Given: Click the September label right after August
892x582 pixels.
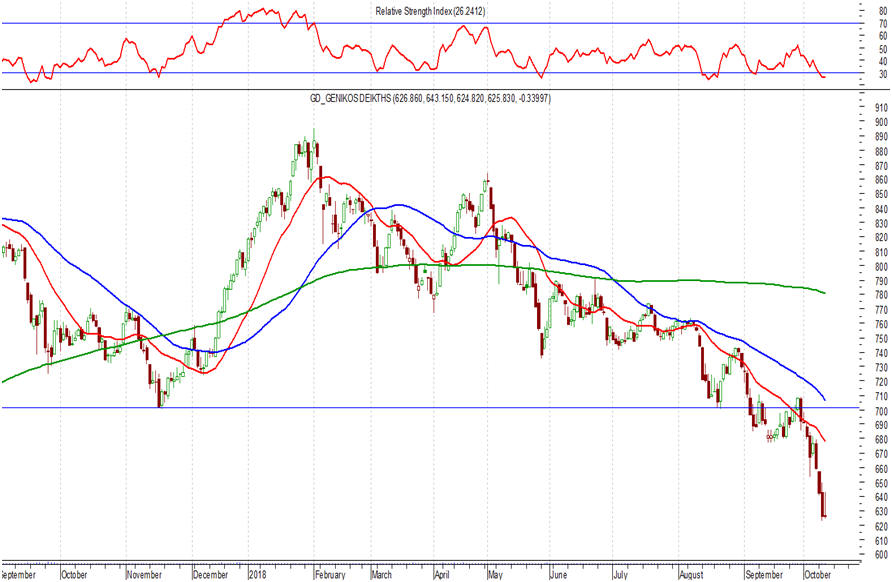Looking at the screenshot, I should (765, 575).
